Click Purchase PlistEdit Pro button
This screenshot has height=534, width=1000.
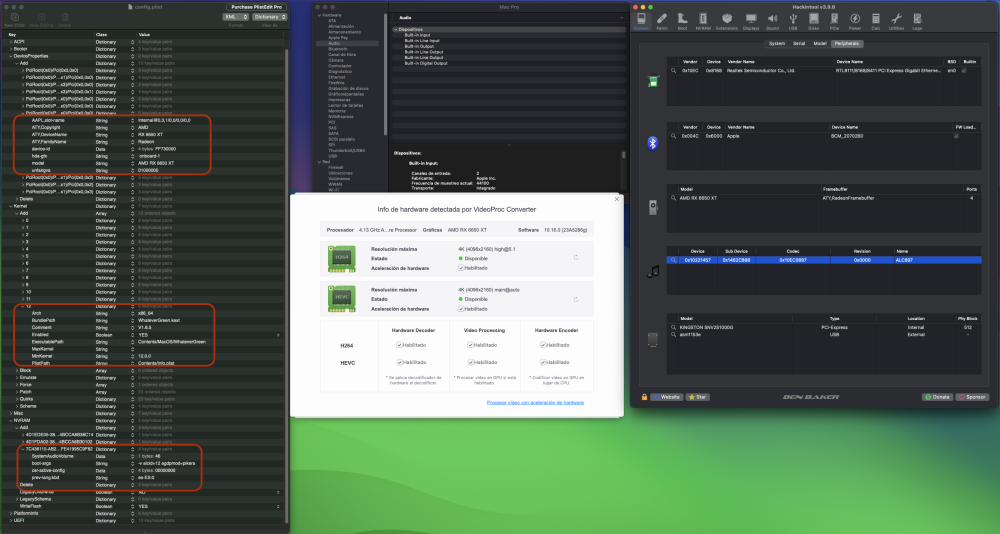[x=256, y=7]
